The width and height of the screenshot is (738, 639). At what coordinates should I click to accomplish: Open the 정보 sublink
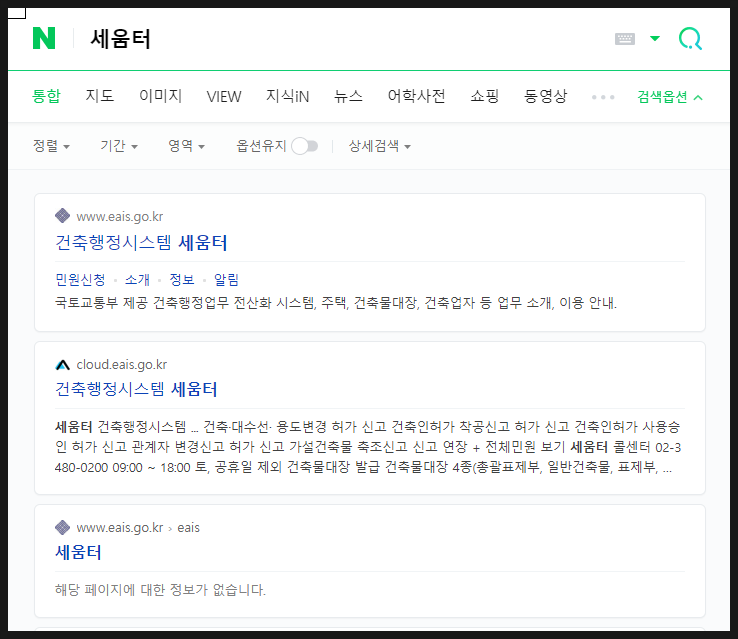pos(182,280)
